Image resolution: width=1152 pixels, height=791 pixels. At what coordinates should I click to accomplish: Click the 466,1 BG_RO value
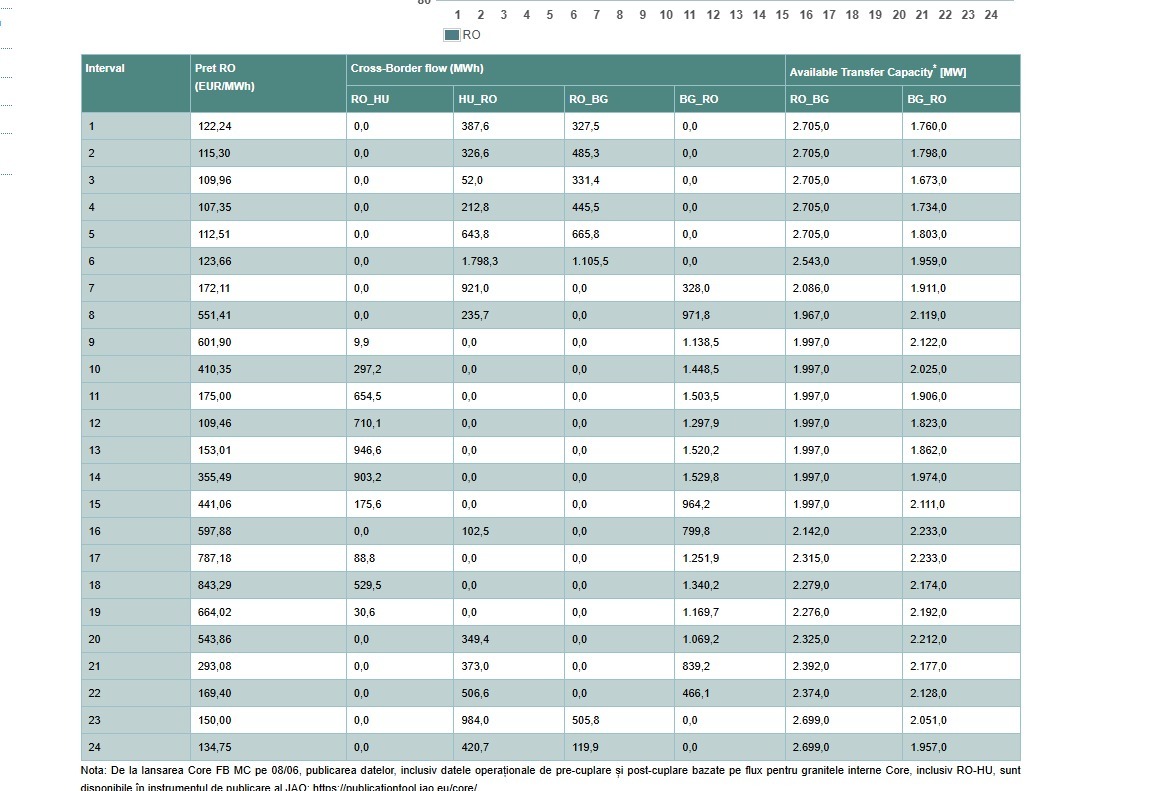696,693
